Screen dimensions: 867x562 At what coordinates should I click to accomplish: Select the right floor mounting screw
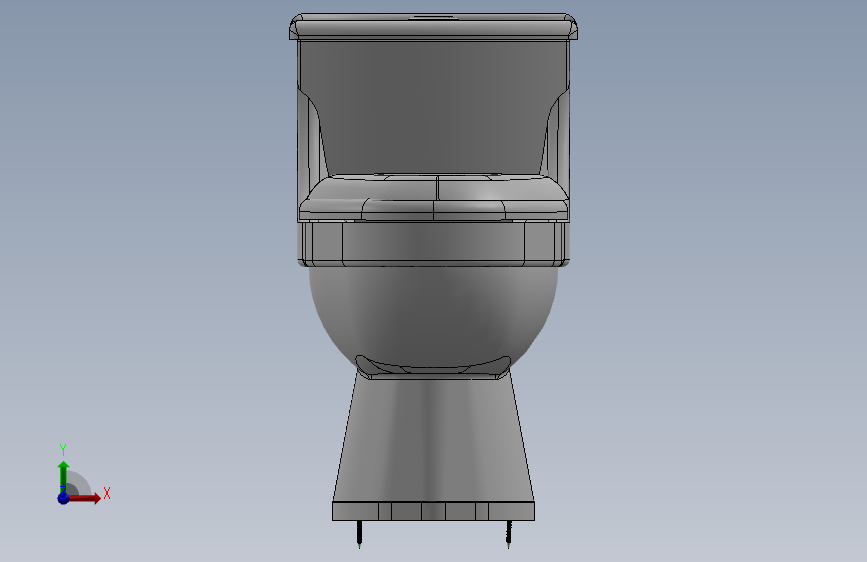(509, 534)
